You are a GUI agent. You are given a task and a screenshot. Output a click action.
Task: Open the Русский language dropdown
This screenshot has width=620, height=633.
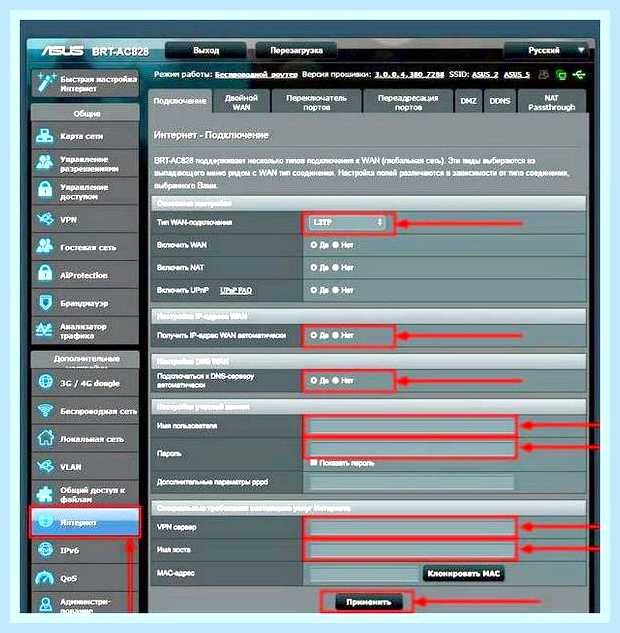coord(548,50)
